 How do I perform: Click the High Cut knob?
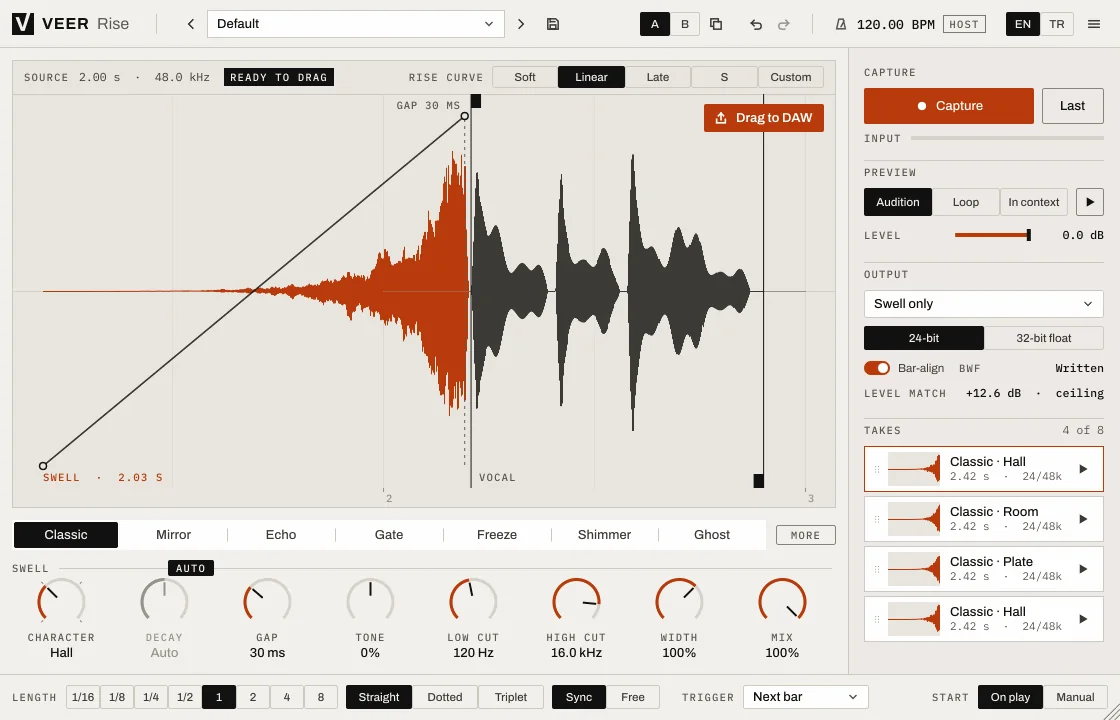[576, 602]
